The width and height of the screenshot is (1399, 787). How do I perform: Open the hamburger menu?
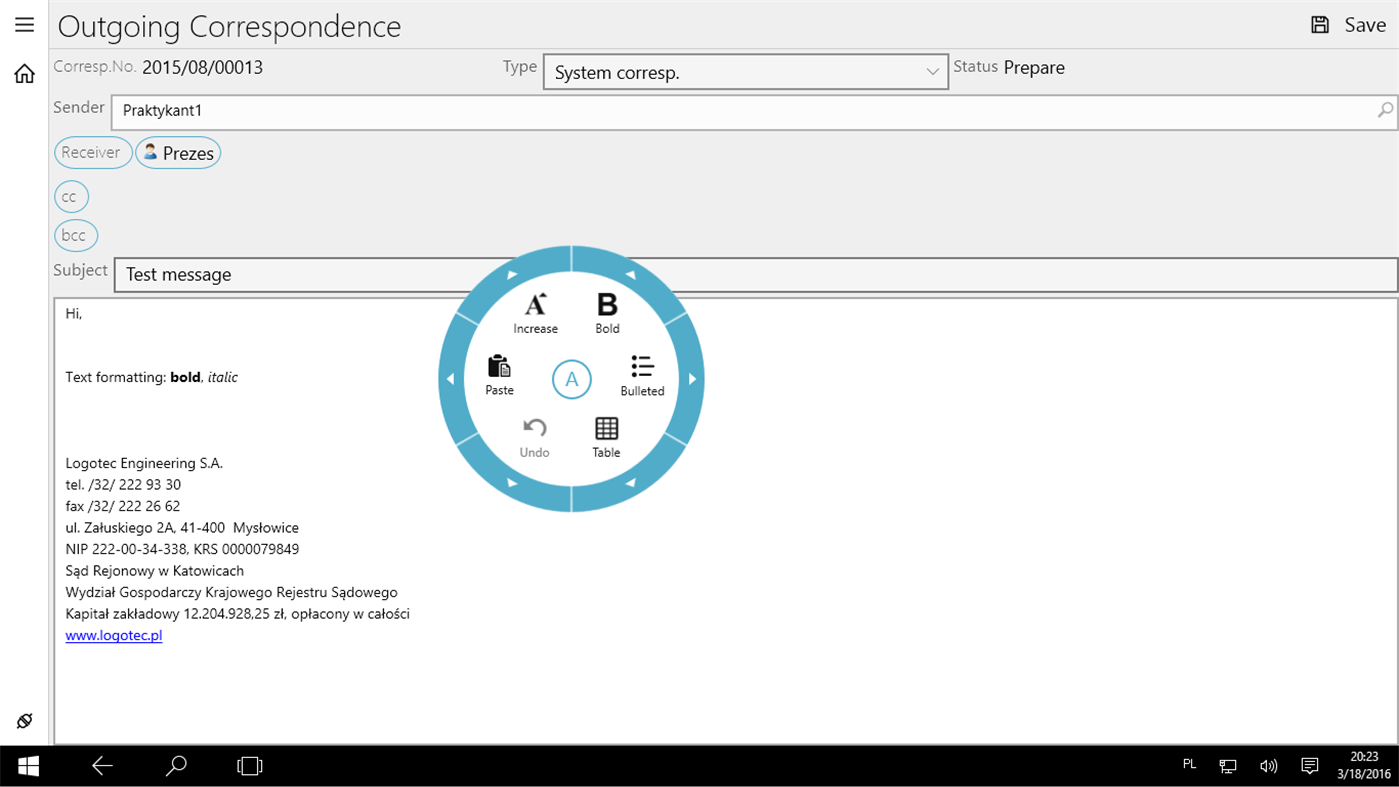click(x=24, y=25)
